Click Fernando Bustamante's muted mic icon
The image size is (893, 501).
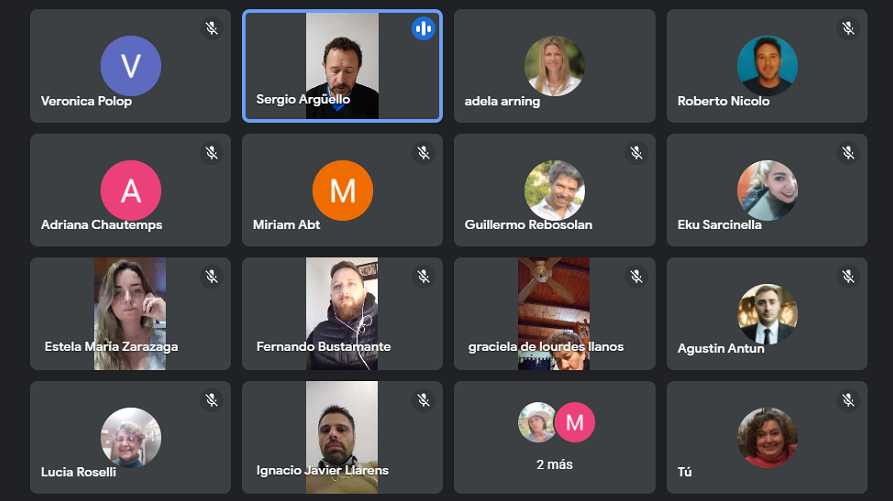[x=423, y=276]
